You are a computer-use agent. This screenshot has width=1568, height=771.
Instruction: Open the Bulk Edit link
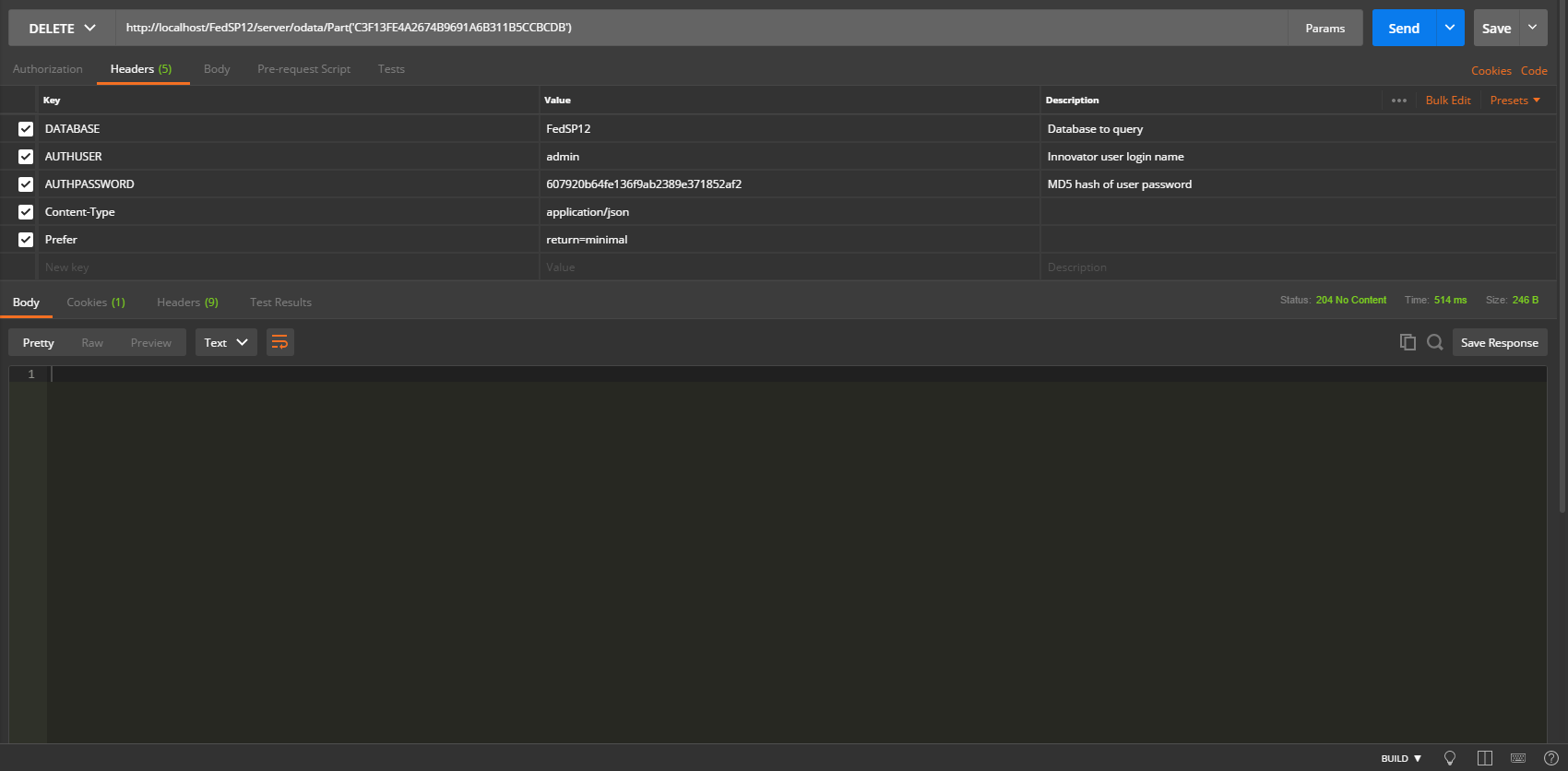tap(1447, 101)
